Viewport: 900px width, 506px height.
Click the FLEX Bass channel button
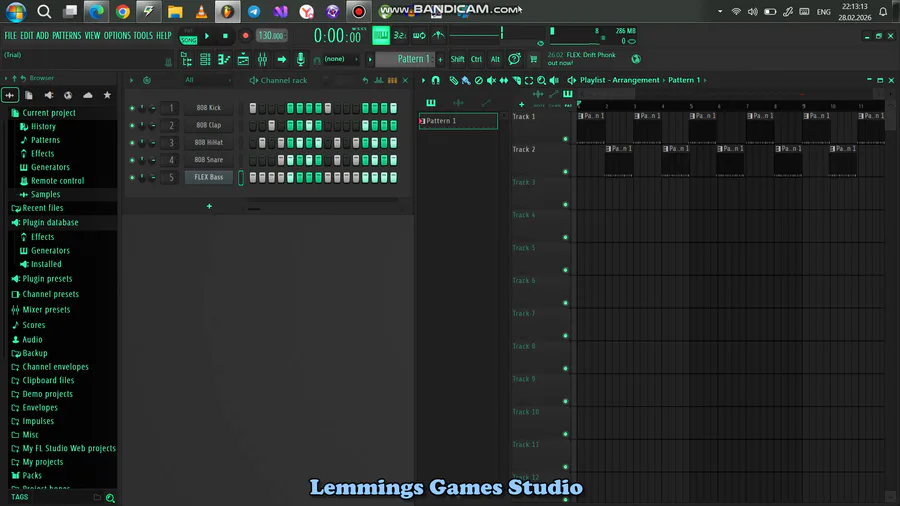click(x=208, y=177)
